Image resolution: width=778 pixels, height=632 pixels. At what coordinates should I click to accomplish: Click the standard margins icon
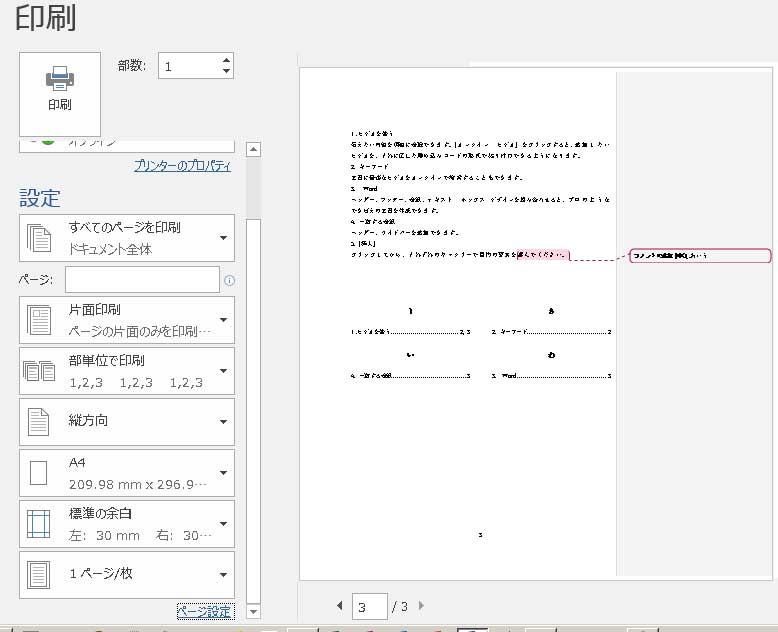tap(39, 524)
